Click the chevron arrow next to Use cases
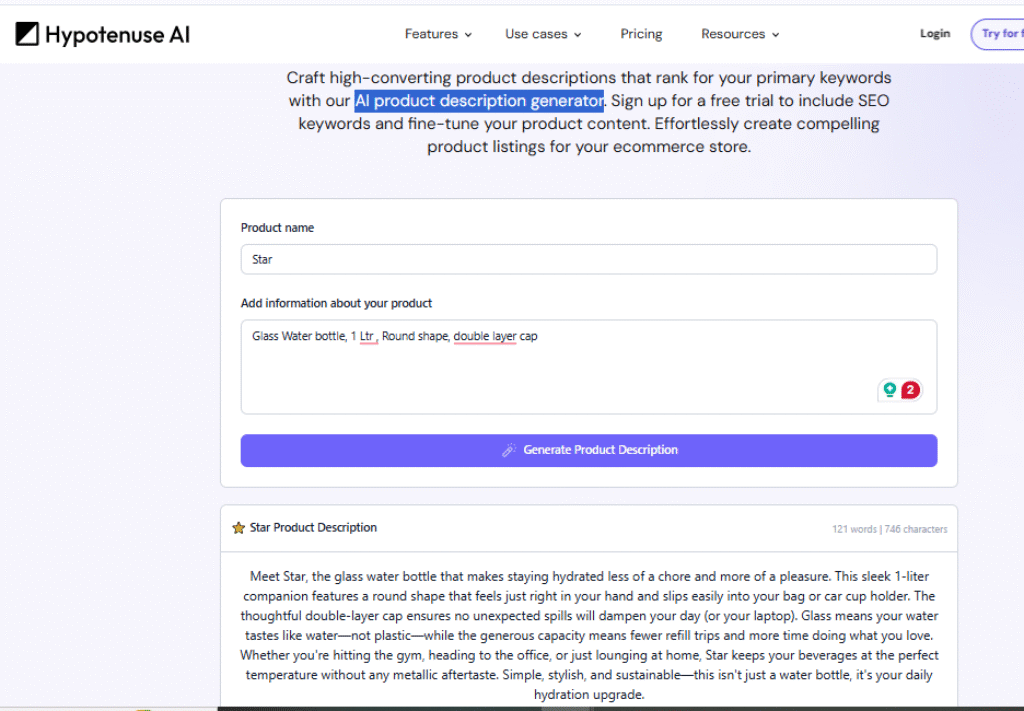 [577, 35]
